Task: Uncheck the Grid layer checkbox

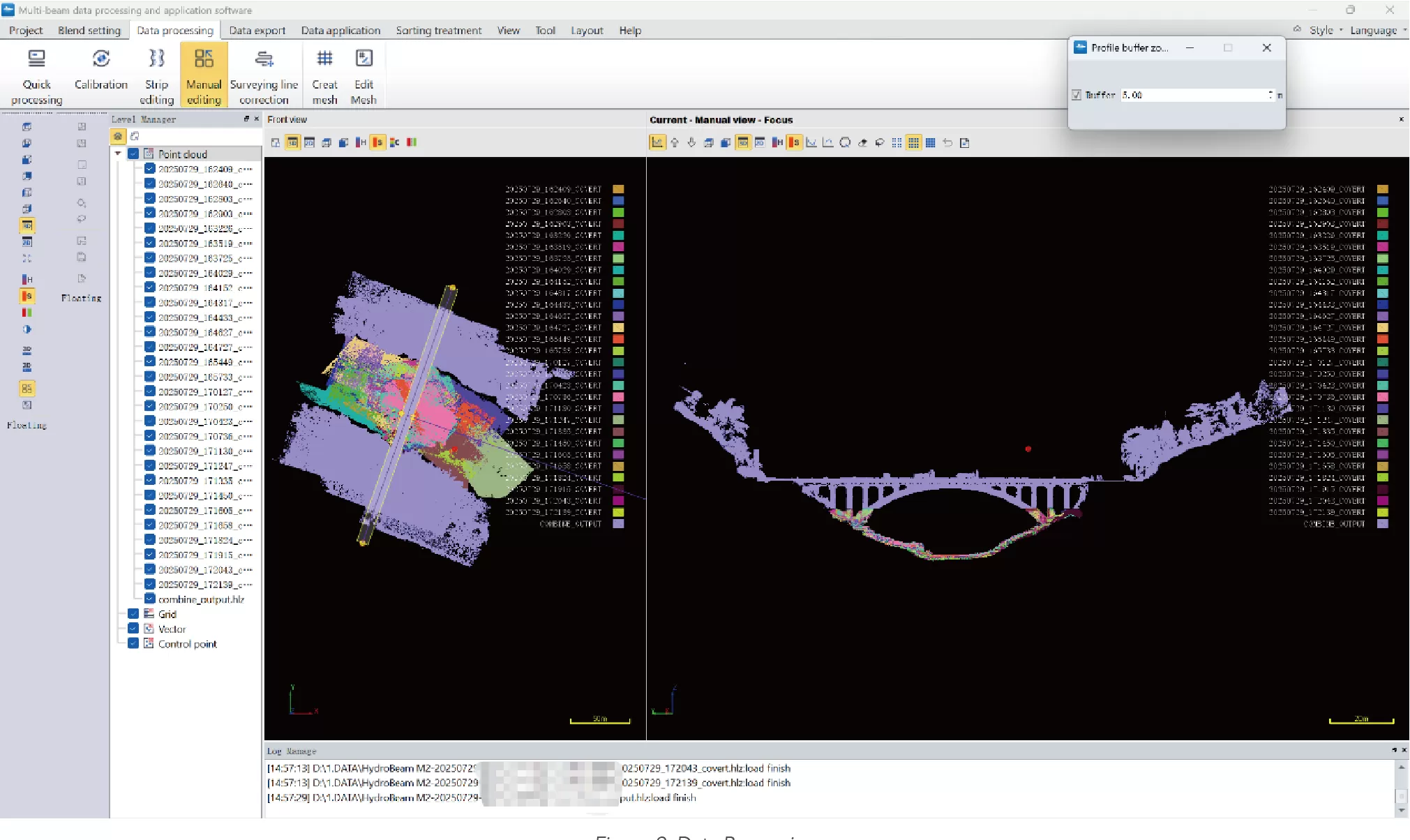Action: click(x=133, y=614)
